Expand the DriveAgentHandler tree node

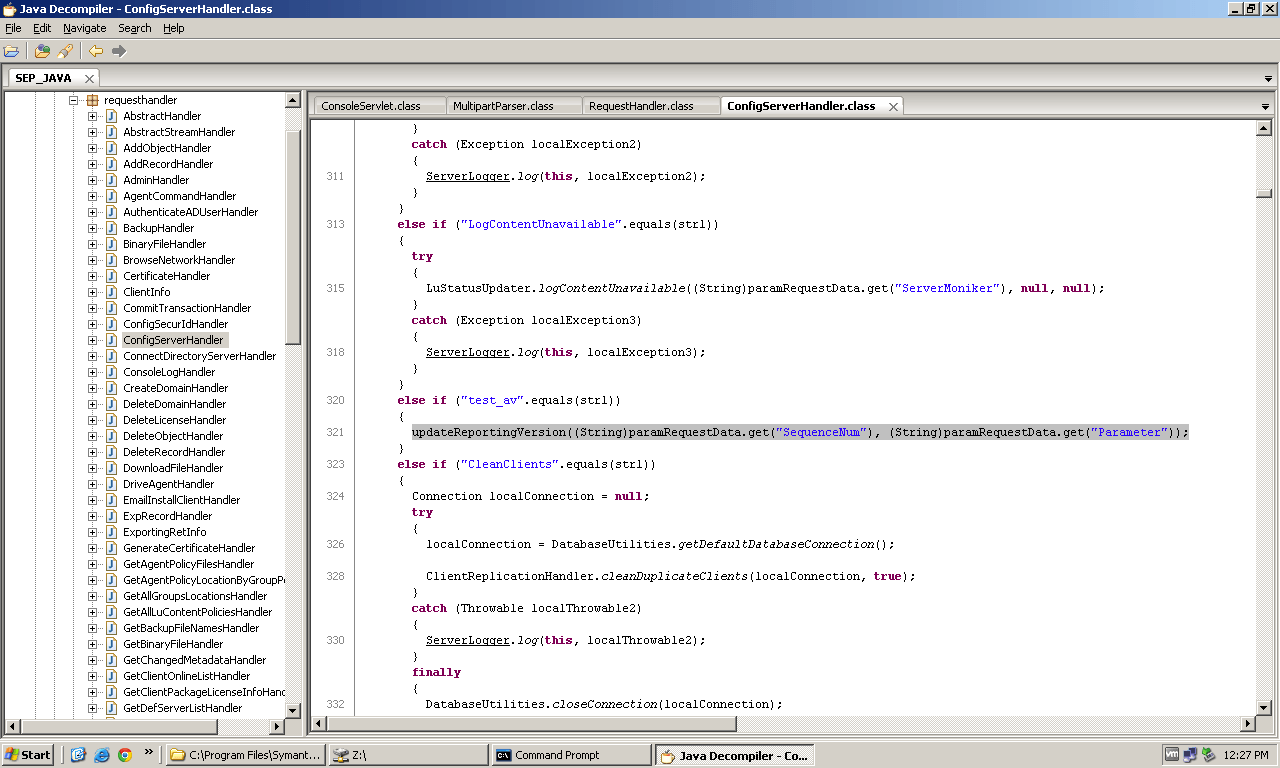coord(92,484)
